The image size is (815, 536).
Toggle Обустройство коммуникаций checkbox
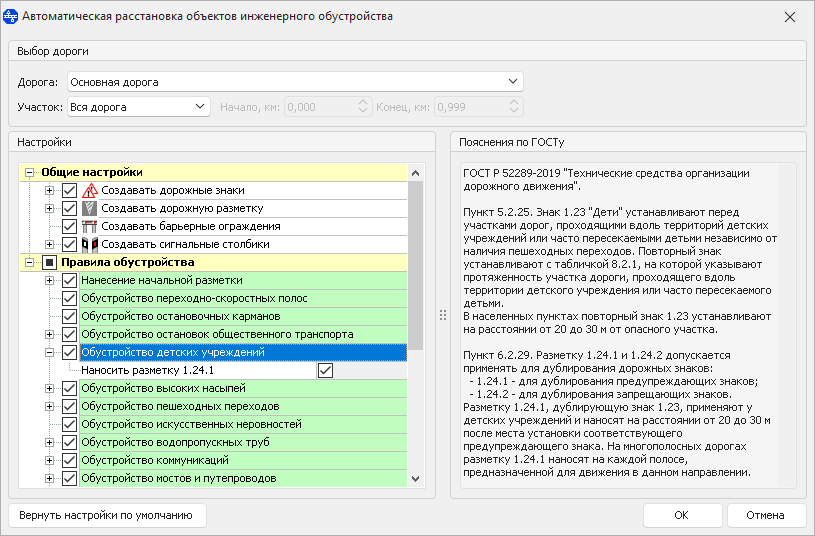pyautogui.click(x=70, y=461)
